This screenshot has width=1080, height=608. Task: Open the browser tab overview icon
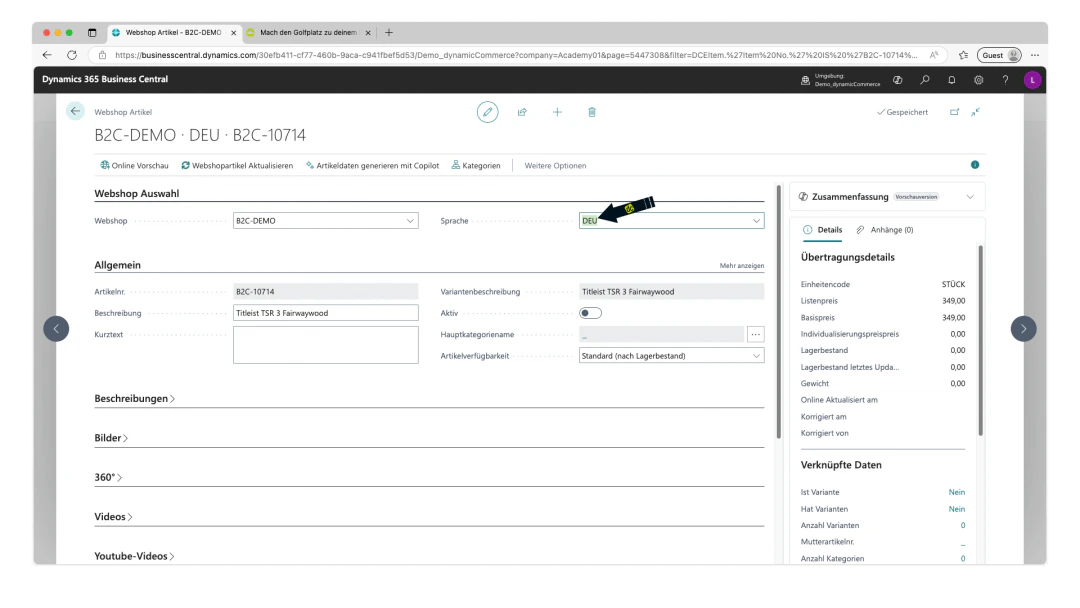(x=92, y=32)
